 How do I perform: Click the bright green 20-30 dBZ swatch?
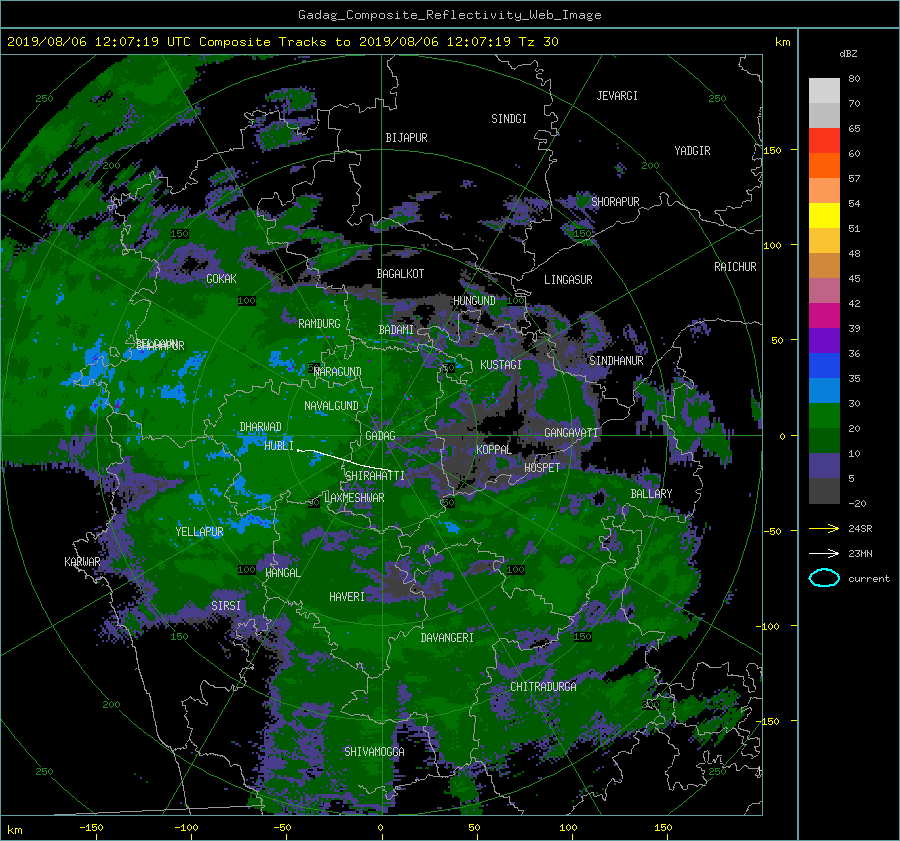824,415
